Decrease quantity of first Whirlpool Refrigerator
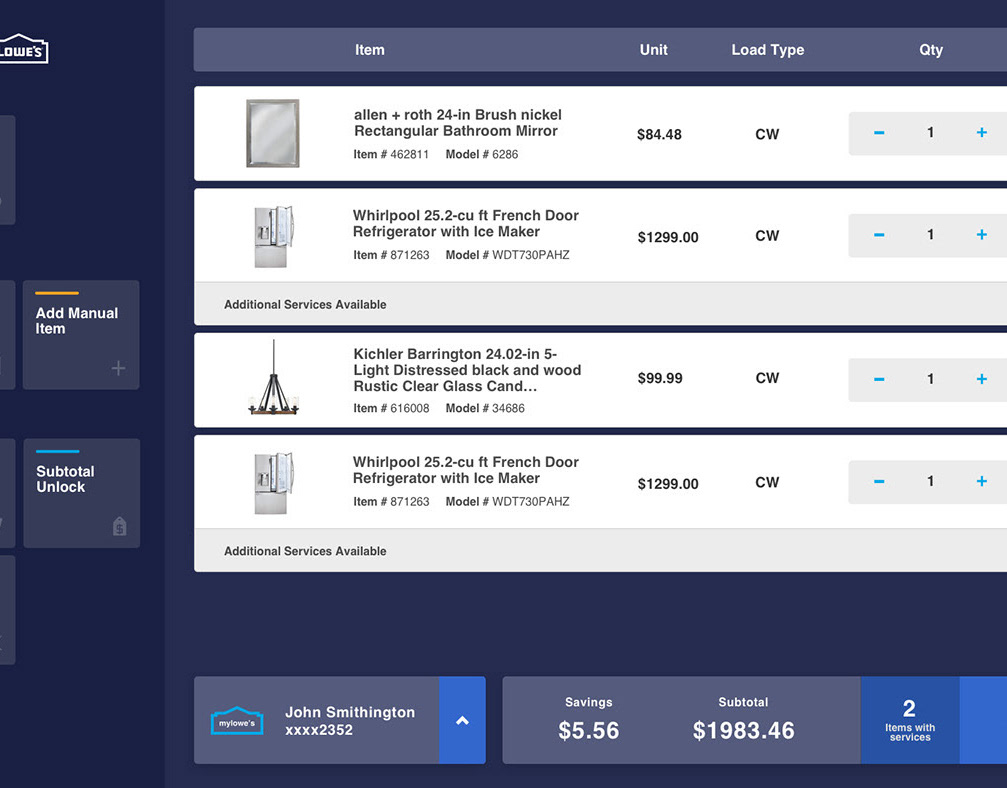 tap(879, 235)
